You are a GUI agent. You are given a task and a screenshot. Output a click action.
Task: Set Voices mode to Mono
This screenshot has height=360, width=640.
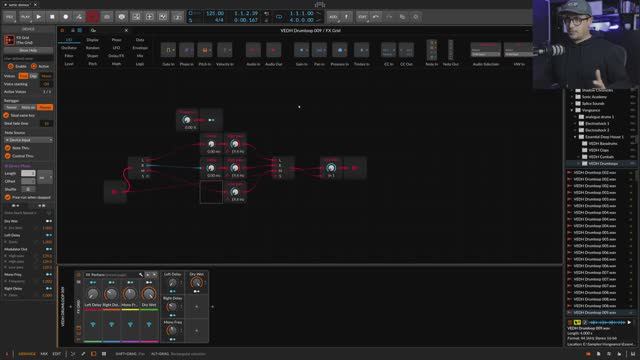(47, 76)
